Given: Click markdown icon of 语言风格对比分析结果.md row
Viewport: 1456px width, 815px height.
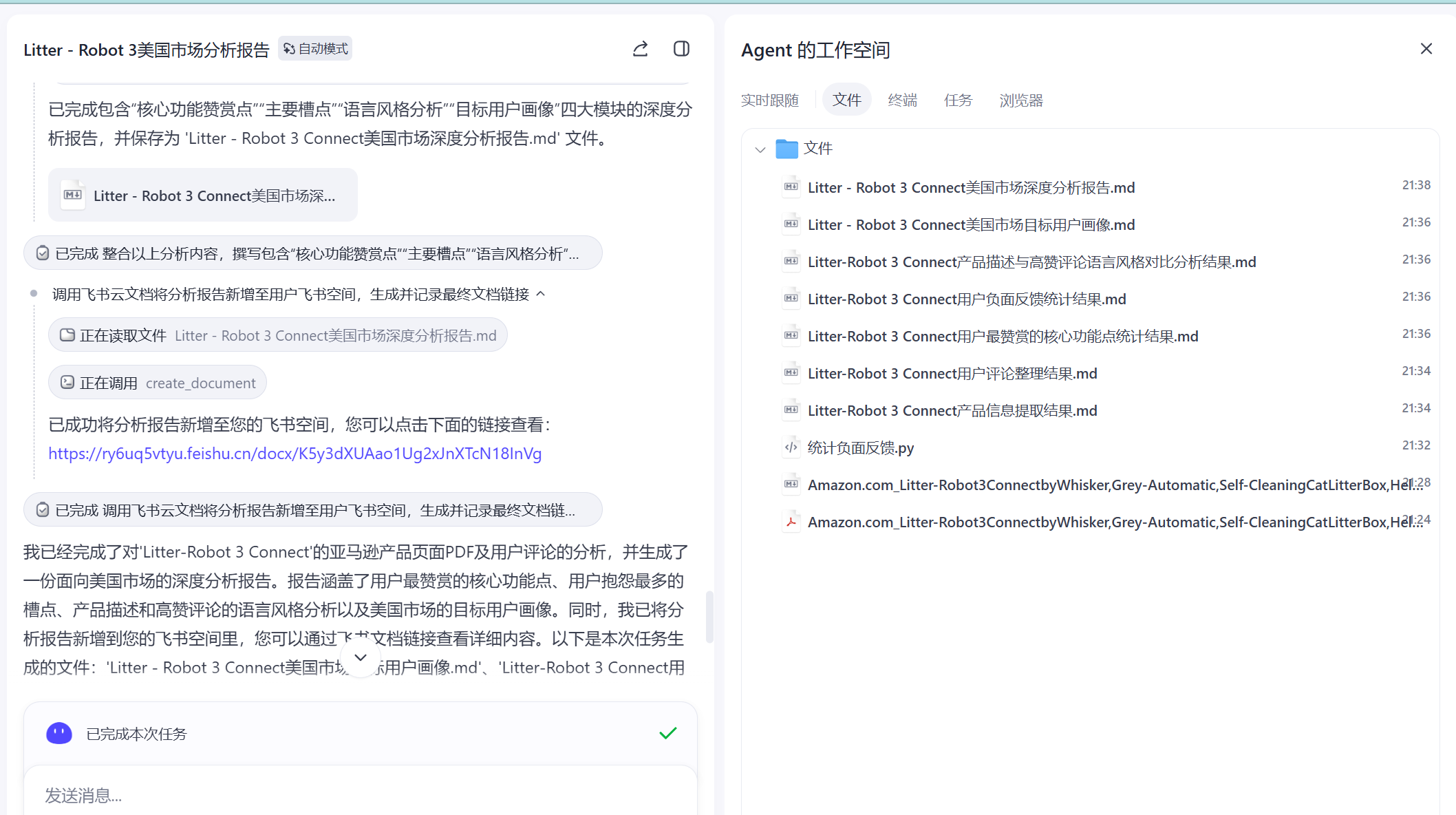Looking at the screenshot, I should coord(791,262).
